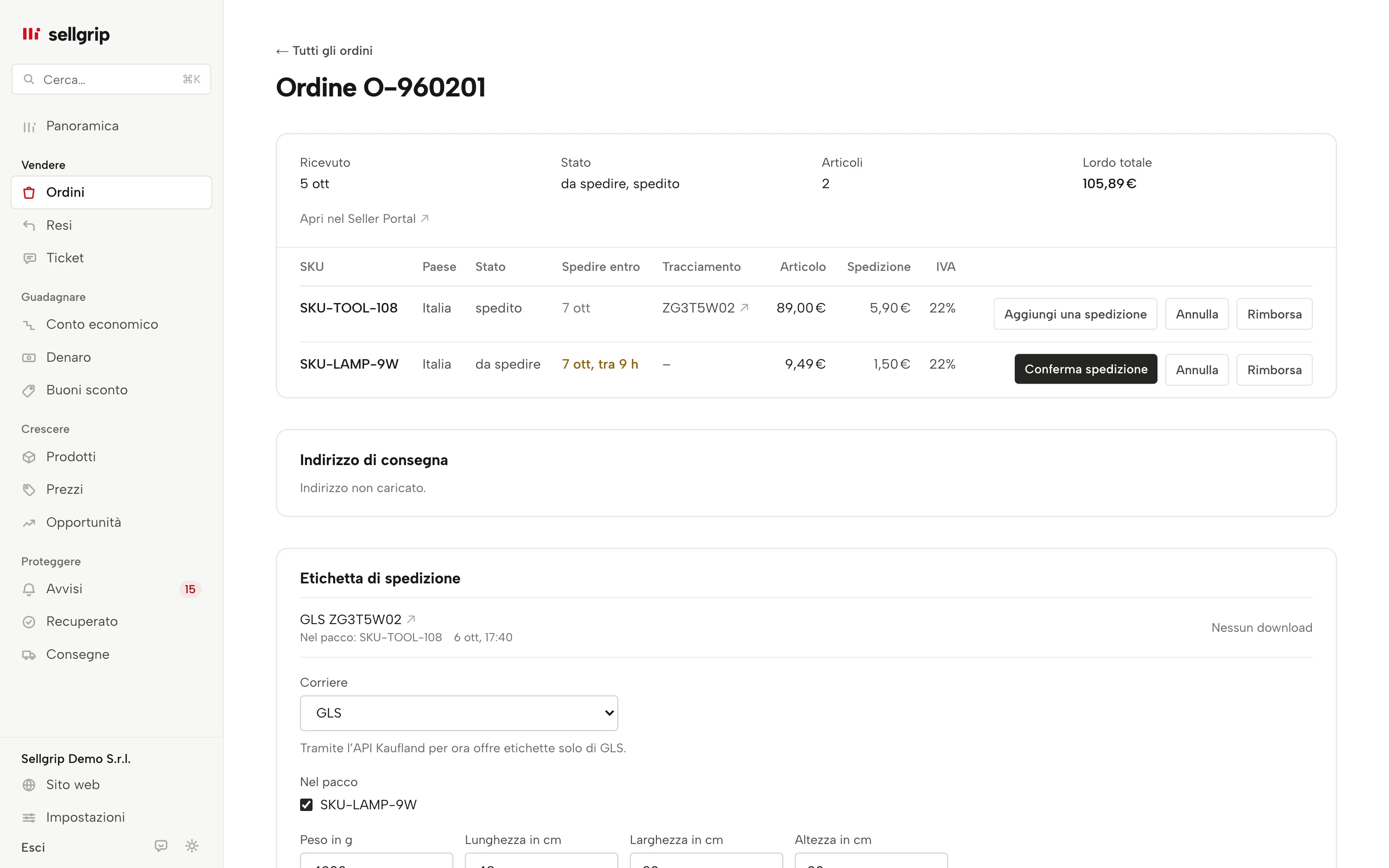The width and height of the screenshot is (1389, 868).
Task: Click the Recuperato checkmark circle icon
Action: [x=29, y=622]
